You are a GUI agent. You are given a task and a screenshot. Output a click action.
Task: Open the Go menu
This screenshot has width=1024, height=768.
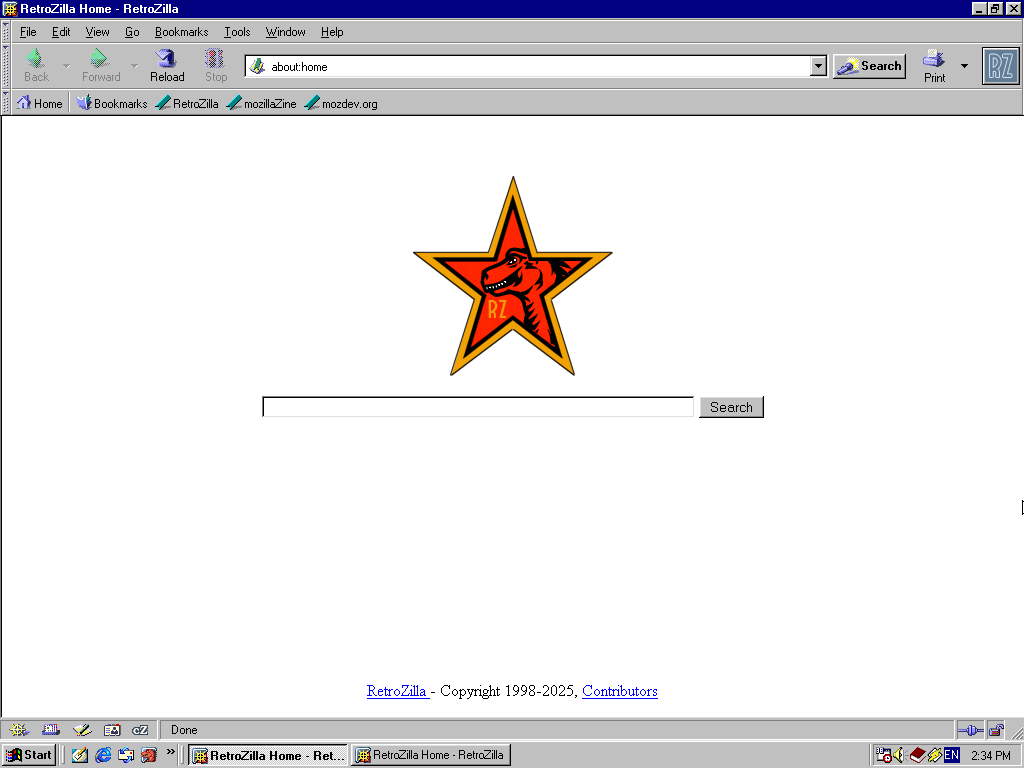pos(132,32)
